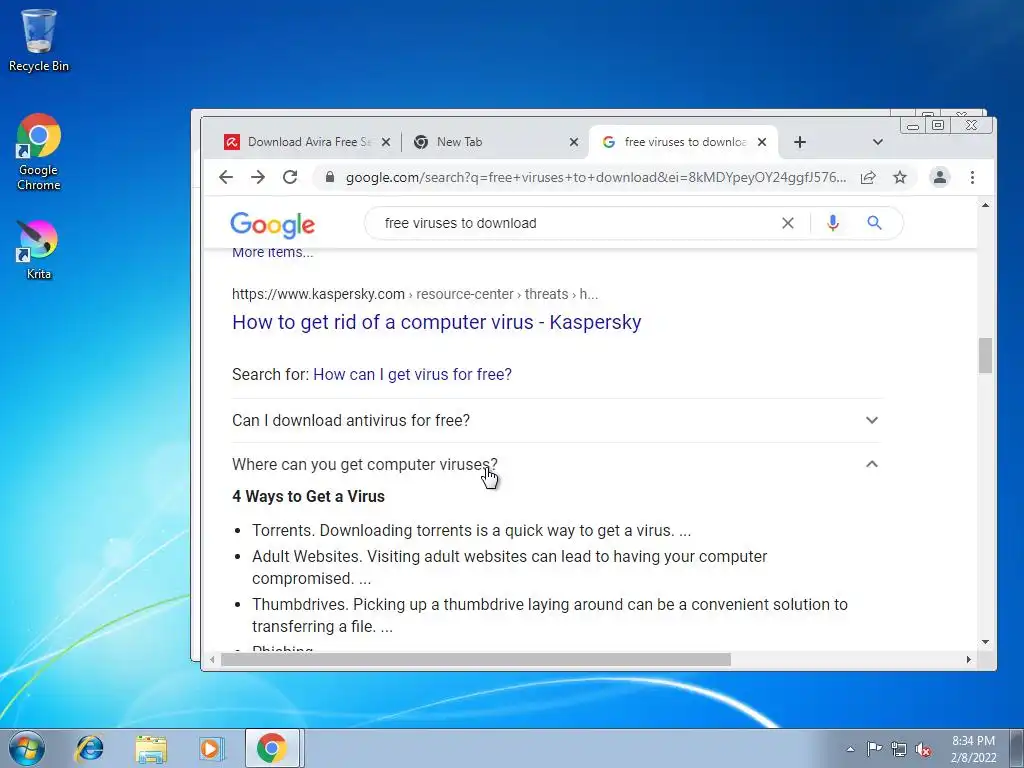
Task: Click horizontal scrollbar right arrow
Action: pyautogui.click(x=968, y=660)
